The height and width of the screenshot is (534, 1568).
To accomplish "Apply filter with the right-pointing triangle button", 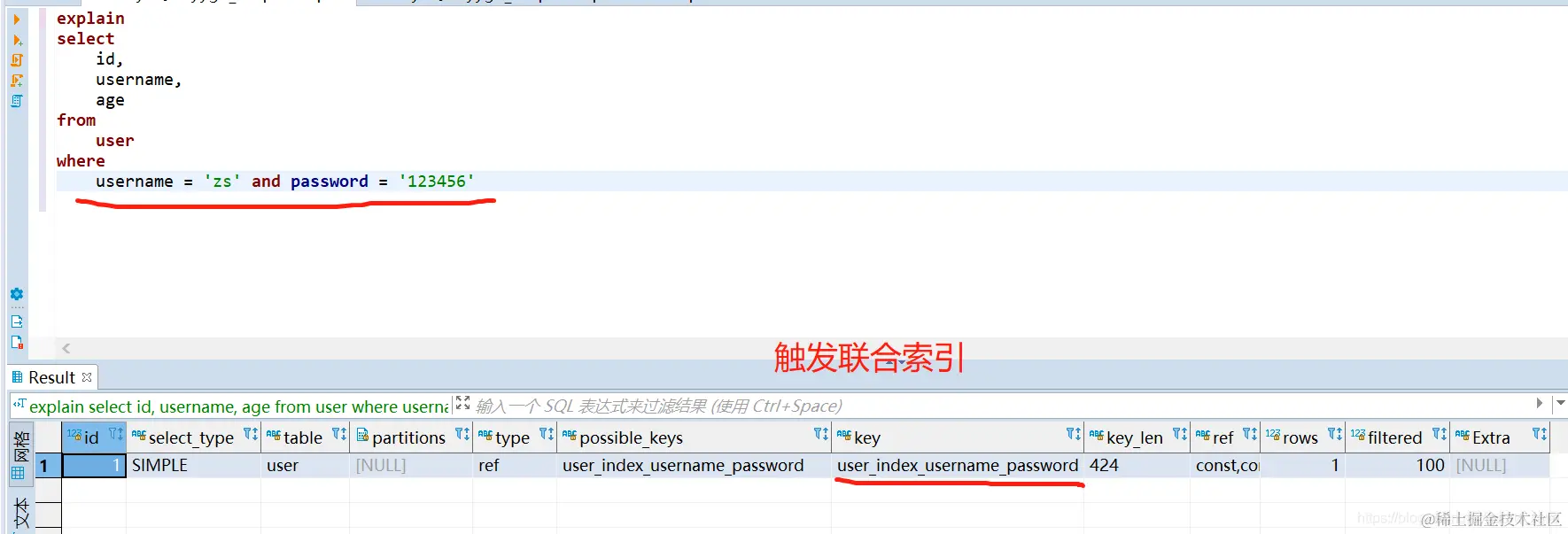I will click(x=1540, y=404).
